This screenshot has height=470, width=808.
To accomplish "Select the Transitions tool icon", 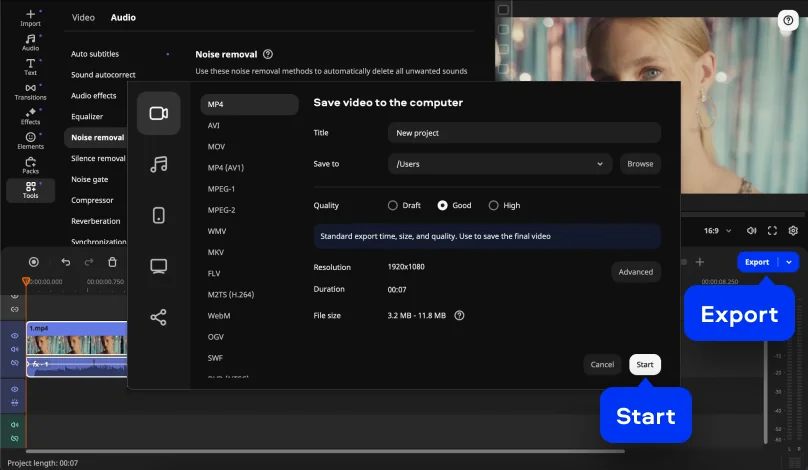I will [x=30, y=91].
